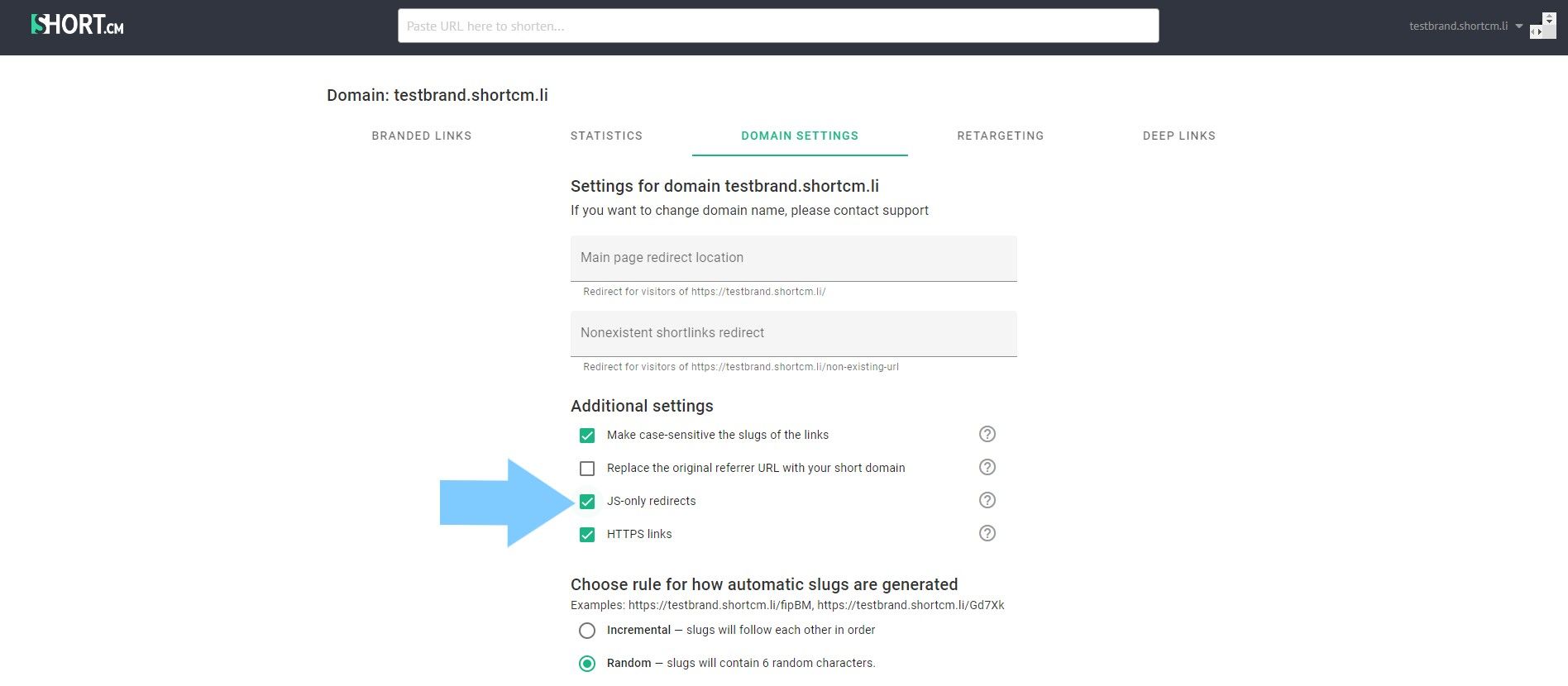Image resolution: width=1568 pixels, height=686 pixels.
Task: Focus the Paste URL to shorten field
Action: pos(778,26)
